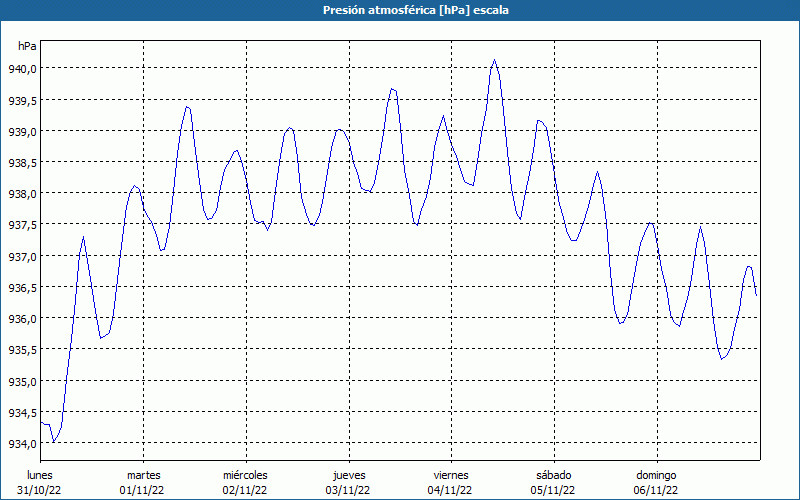Click the 937,5 axis value
The width and height of the screenshot is (800, 500).
point(22,225)
